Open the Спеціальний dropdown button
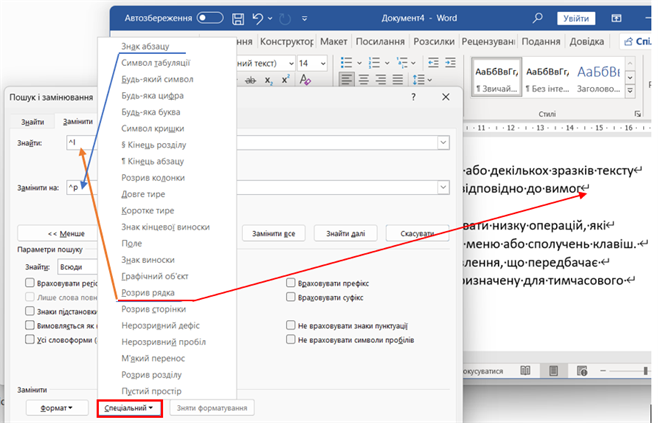Screen dimensions: 658x423 coord(130,408)
